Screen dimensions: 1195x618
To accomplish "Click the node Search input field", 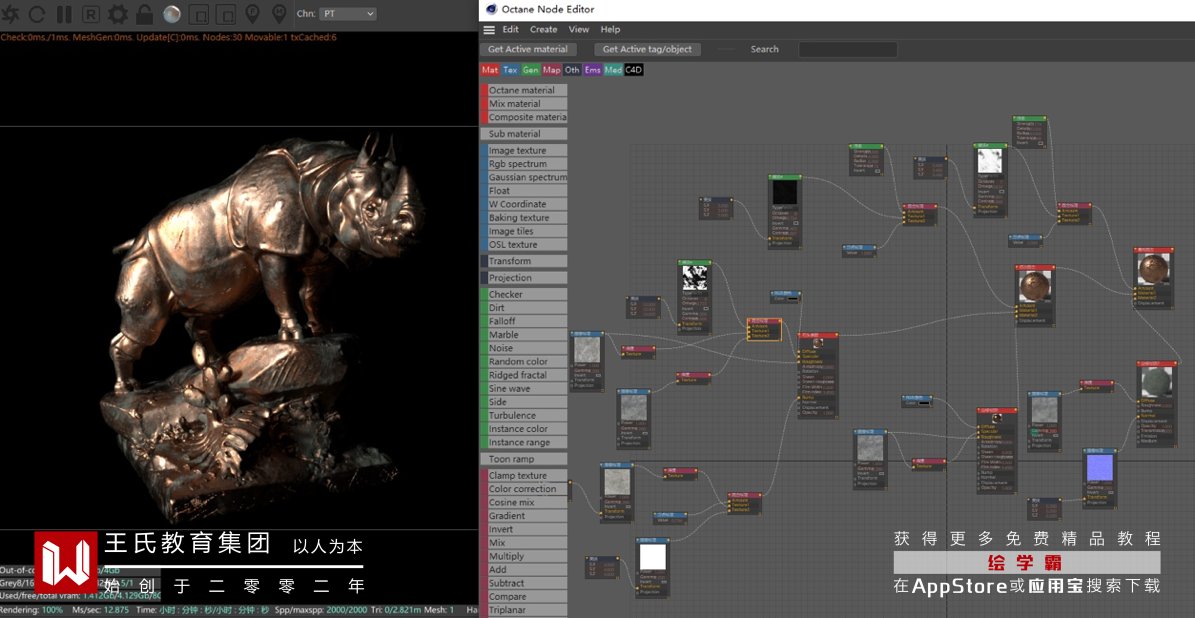I will (847, 49).
